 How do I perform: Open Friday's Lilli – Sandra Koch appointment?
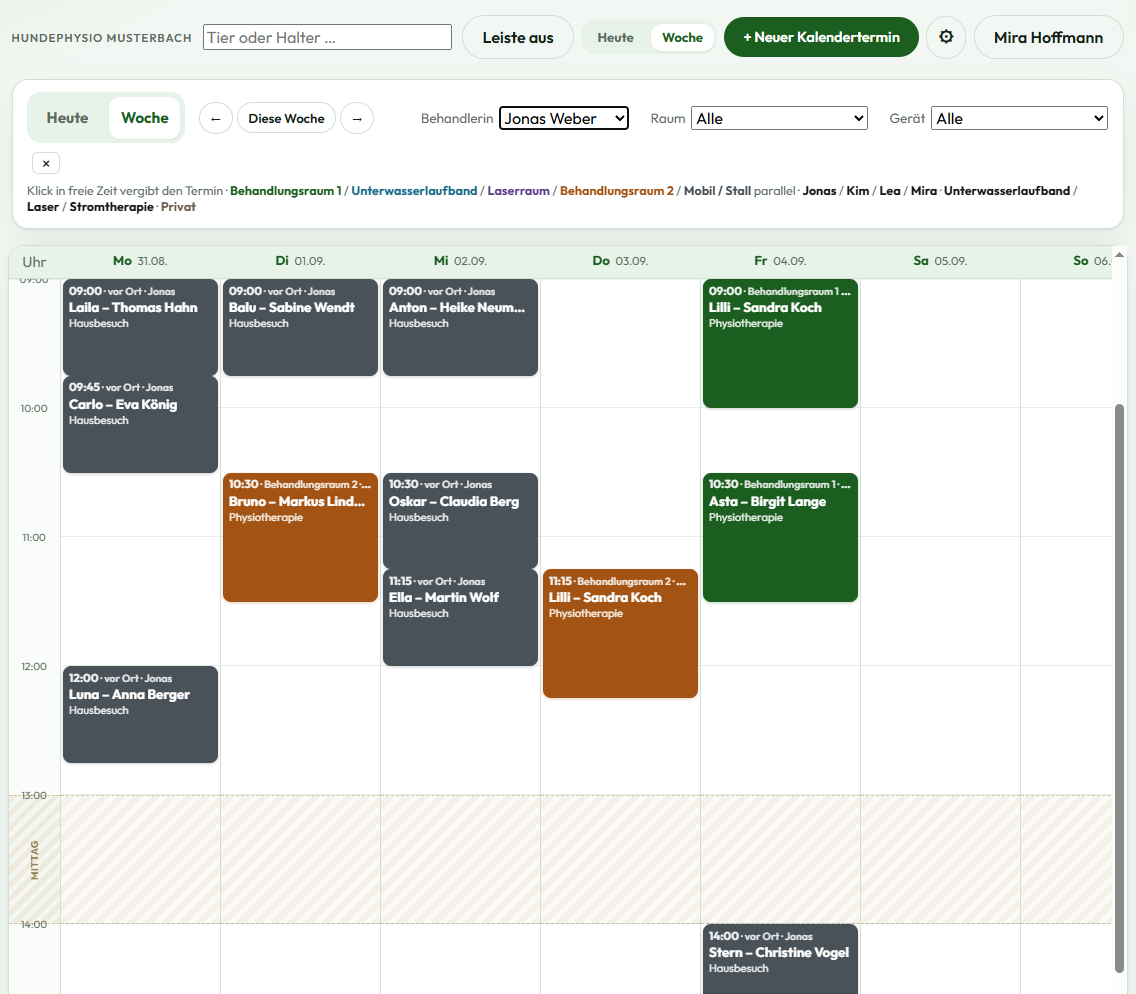780,343
